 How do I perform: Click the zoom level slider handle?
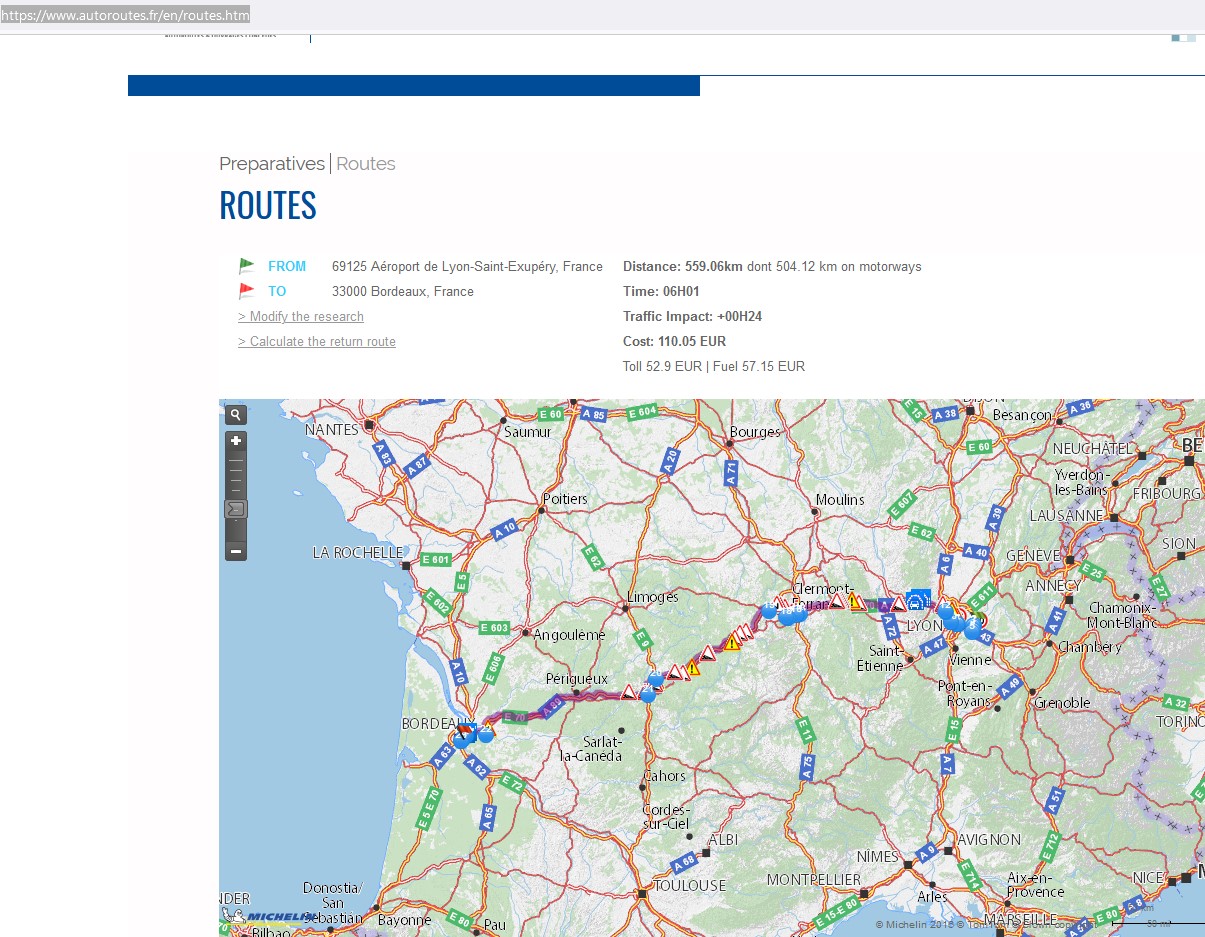pyautogui.click(x=235, y=509)
